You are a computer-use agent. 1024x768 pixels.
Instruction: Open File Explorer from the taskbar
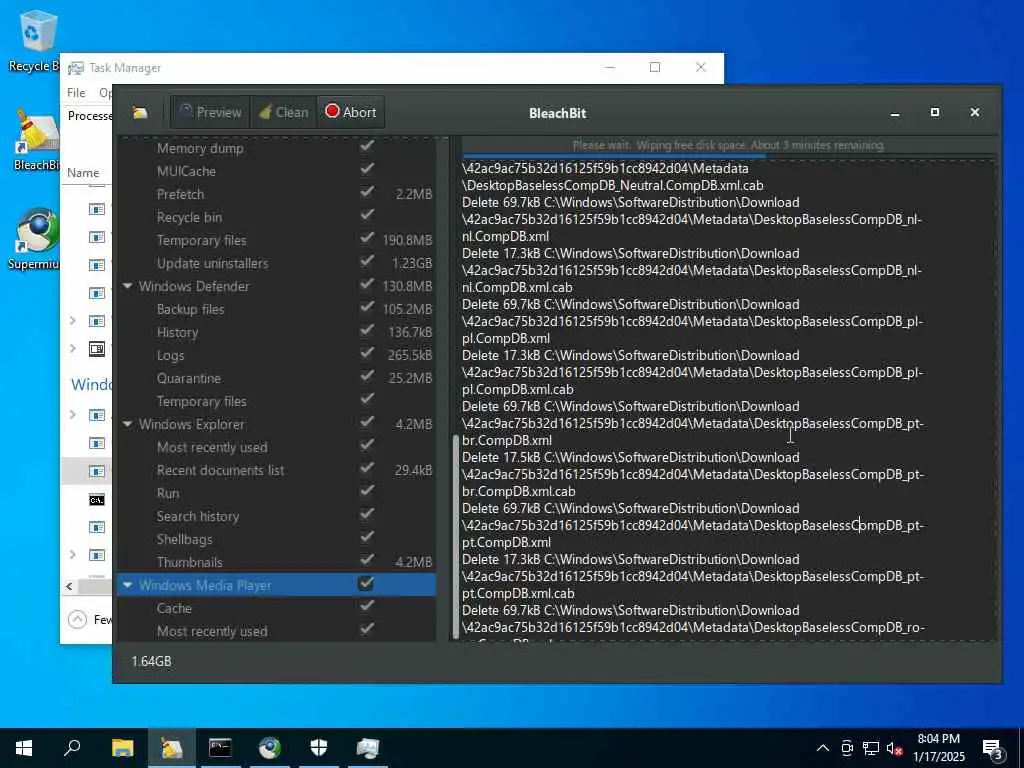[122, 748]
